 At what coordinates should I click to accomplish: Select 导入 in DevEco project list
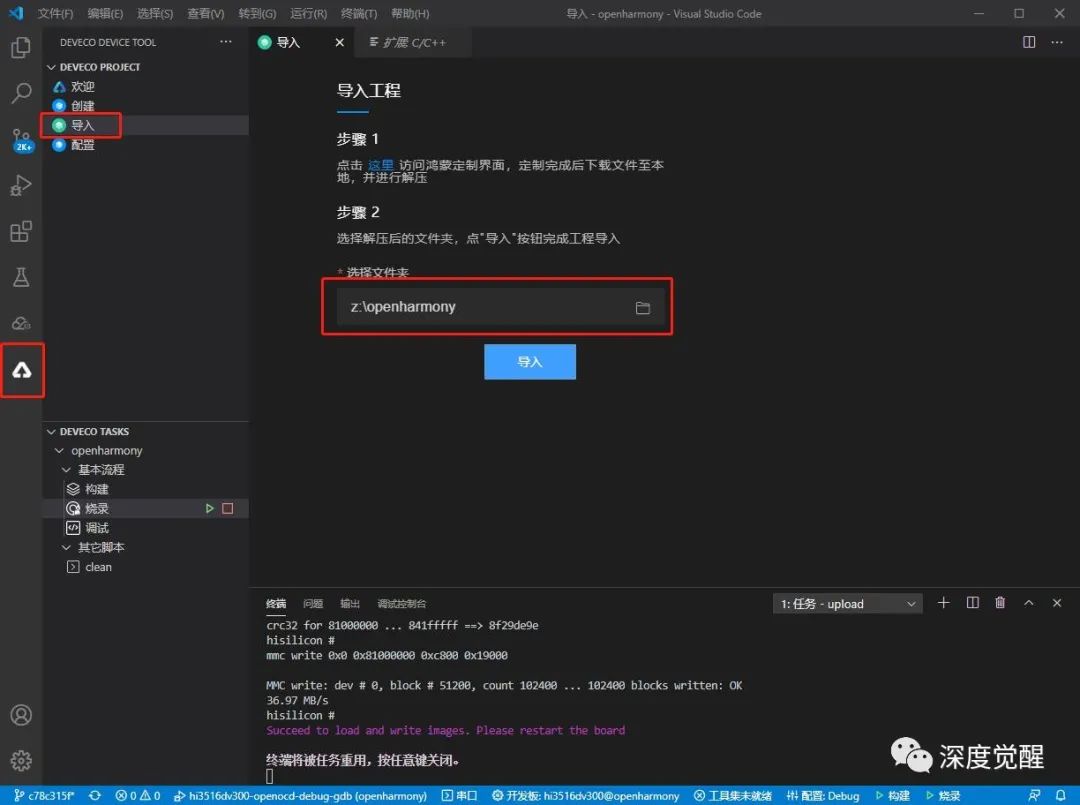83,125
